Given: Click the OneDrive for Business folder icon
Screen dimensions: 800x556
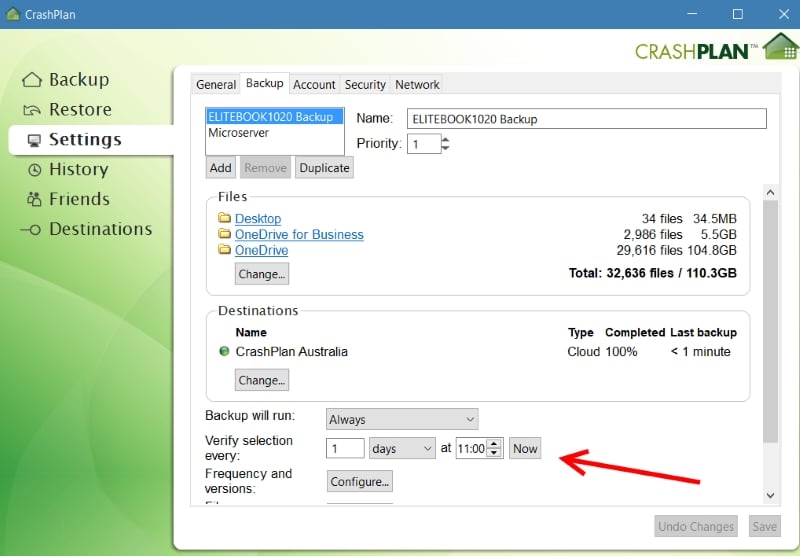Looking at the screenshot, I should coord(224,234).
